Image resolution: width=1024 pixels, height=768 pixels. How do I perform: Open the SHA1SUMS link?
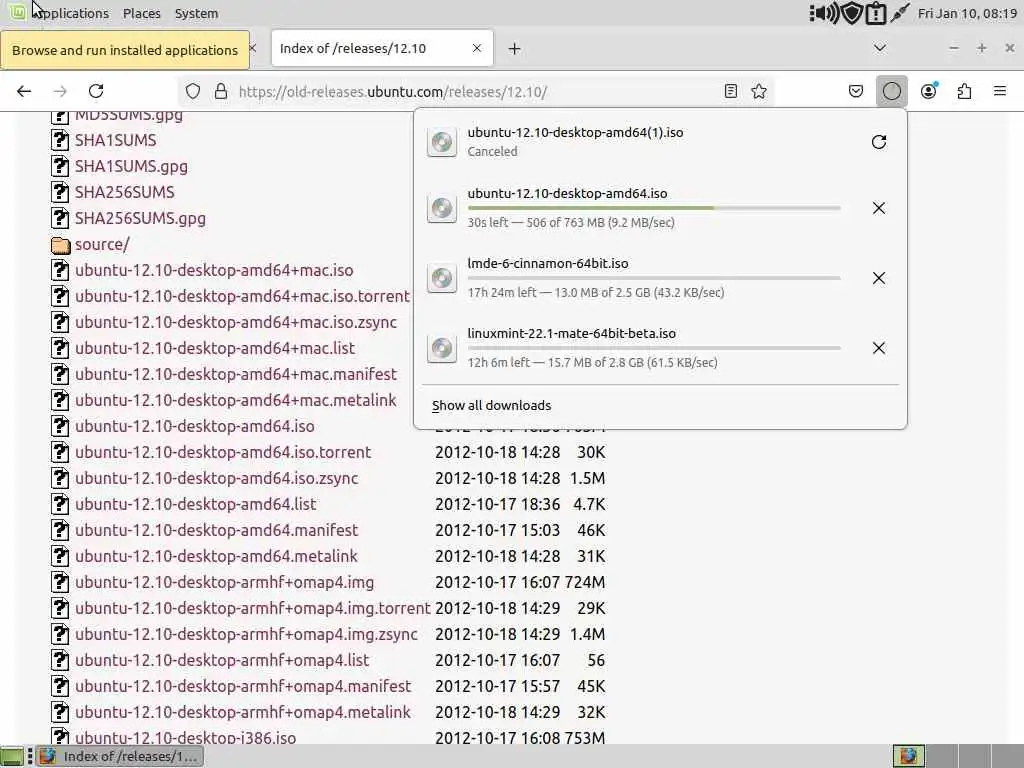click(116, 140)
